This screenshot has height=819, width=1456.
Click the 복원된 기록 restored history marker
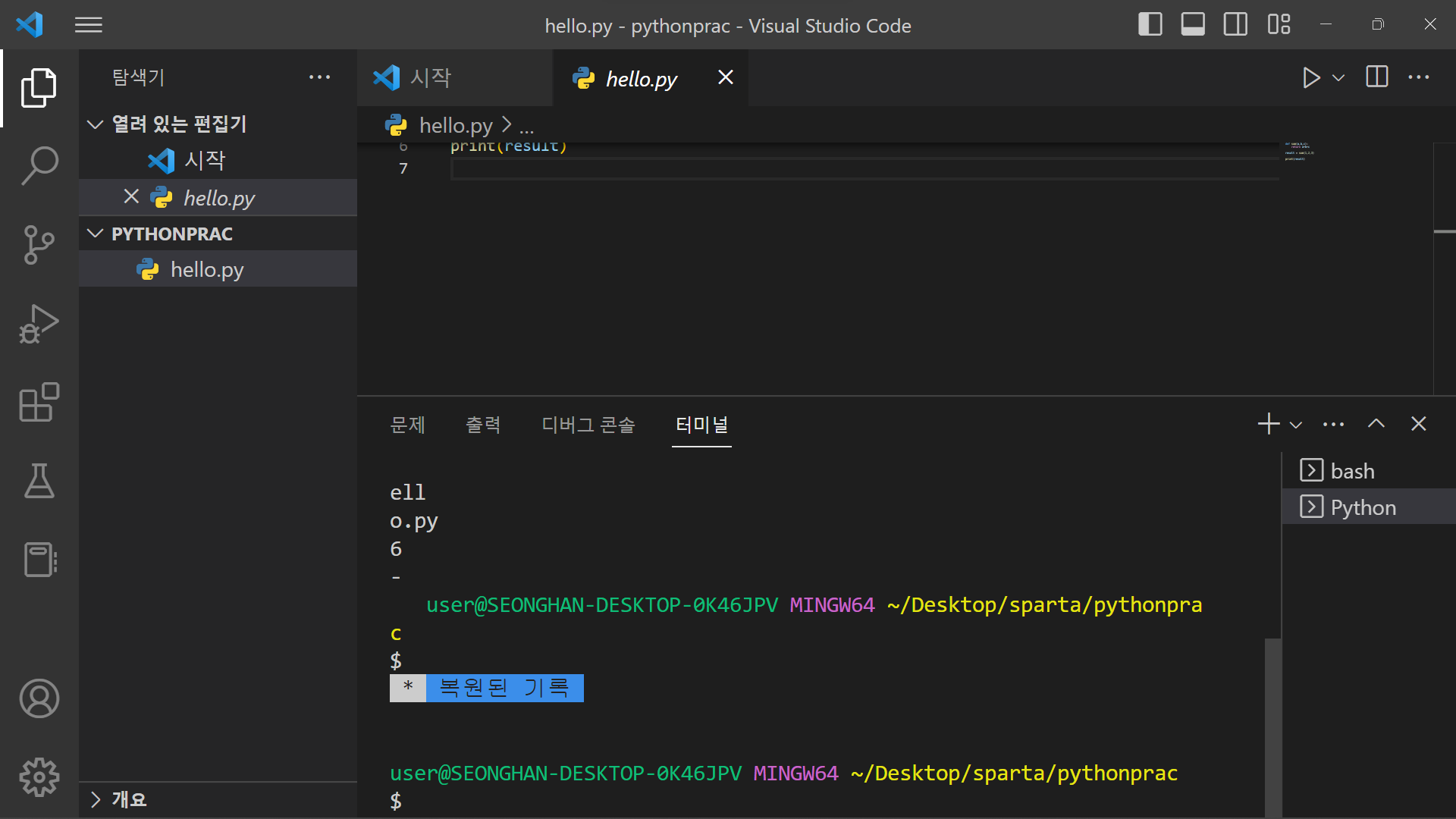pyautogui.click(x=487, y=688)
